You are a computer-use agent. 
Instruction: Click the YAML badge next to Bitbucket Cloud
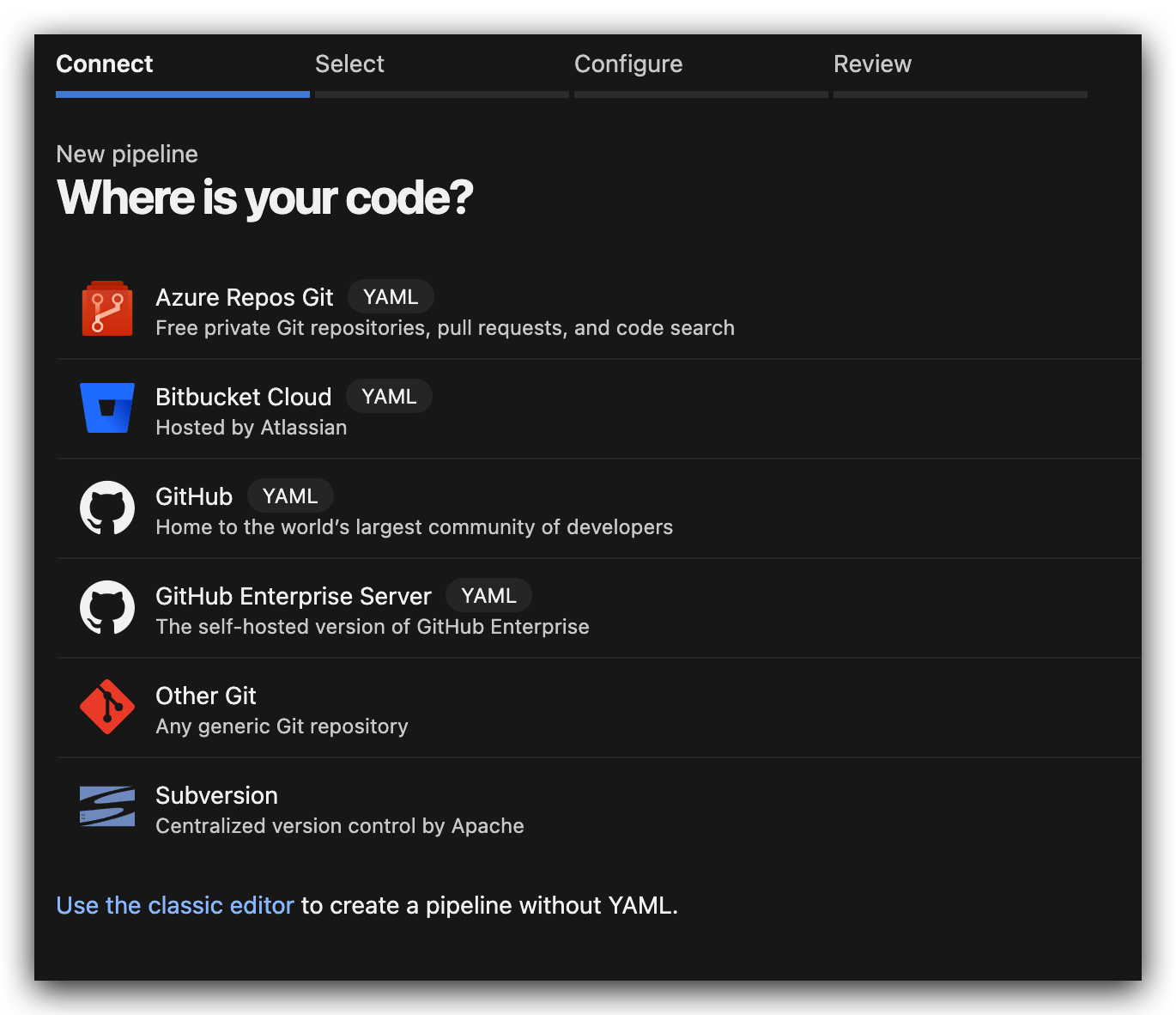[389, 397]
